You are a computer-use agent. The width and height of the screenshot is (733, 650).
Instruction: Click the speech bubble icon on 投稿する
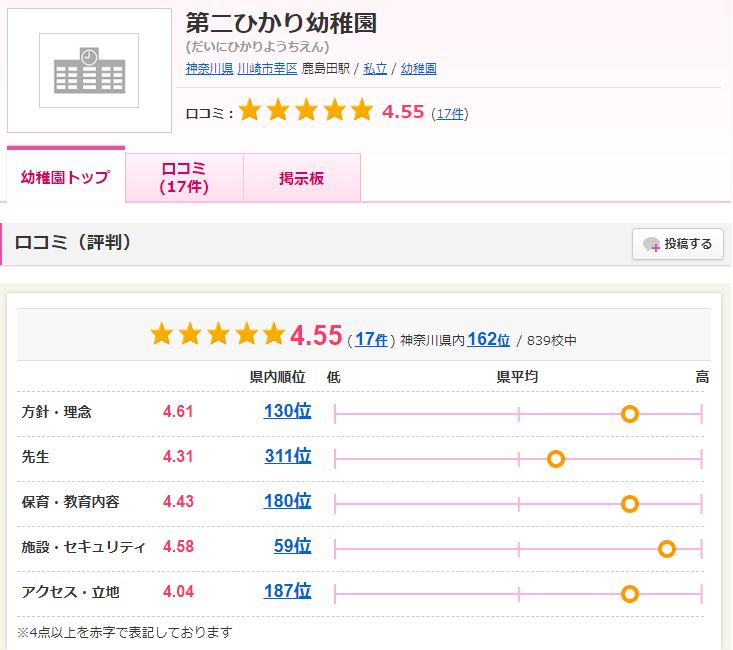click(x=651, y=244)
